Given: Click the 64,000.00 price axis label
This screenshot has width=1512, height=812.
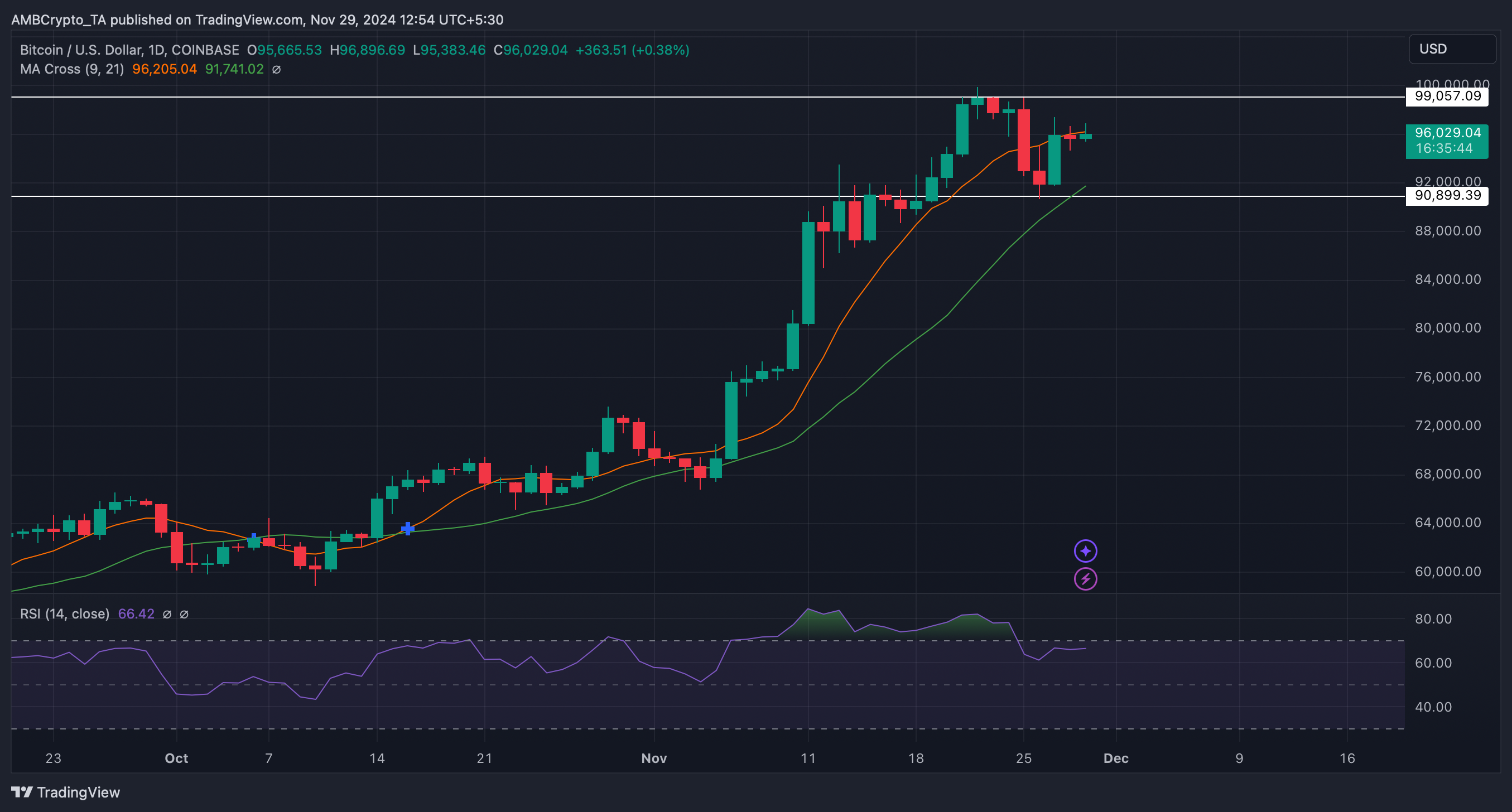Looking at the screenshot, I should click(x=1447, y=523).
